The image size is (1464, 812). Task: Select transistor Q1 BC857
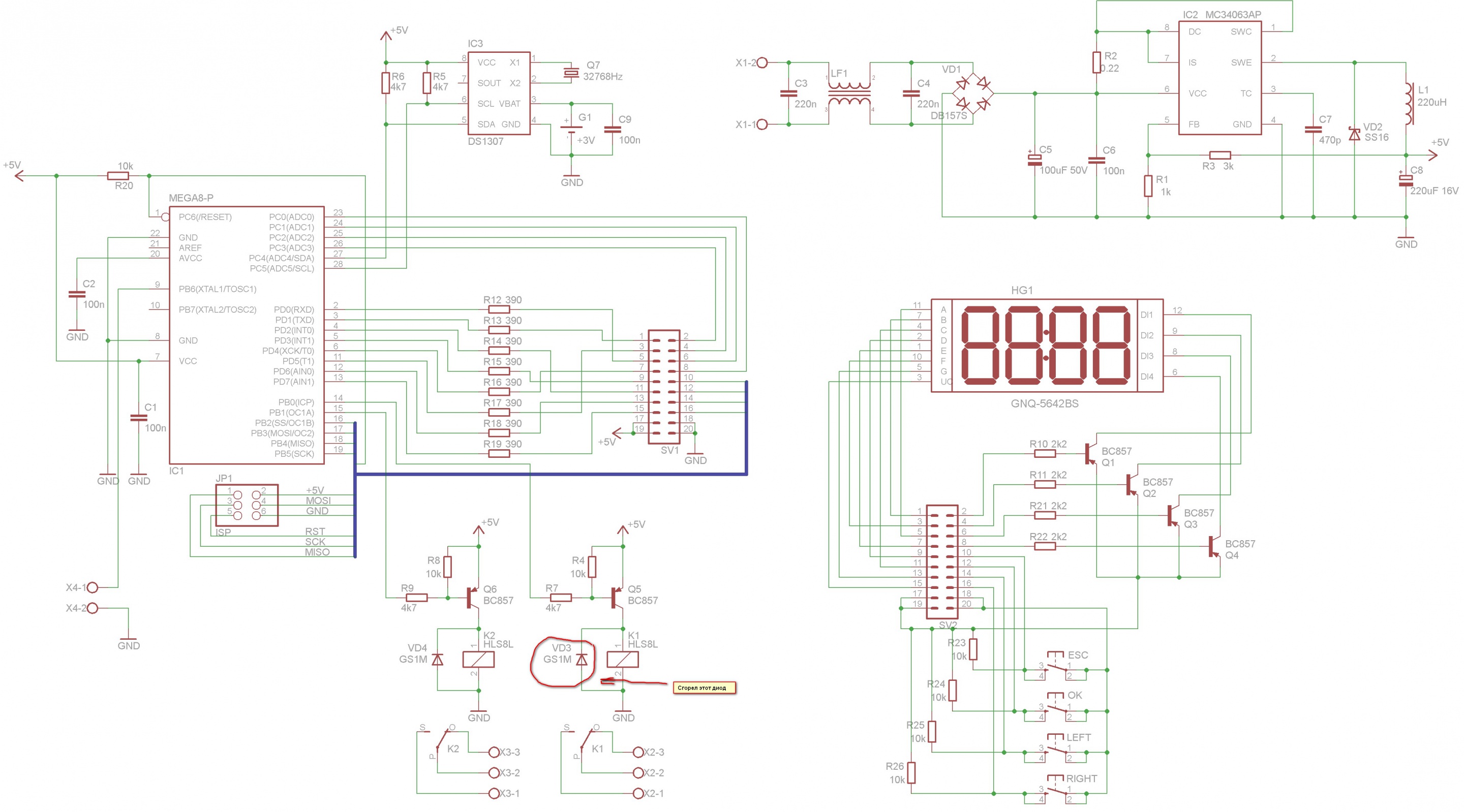(1091, 454)
